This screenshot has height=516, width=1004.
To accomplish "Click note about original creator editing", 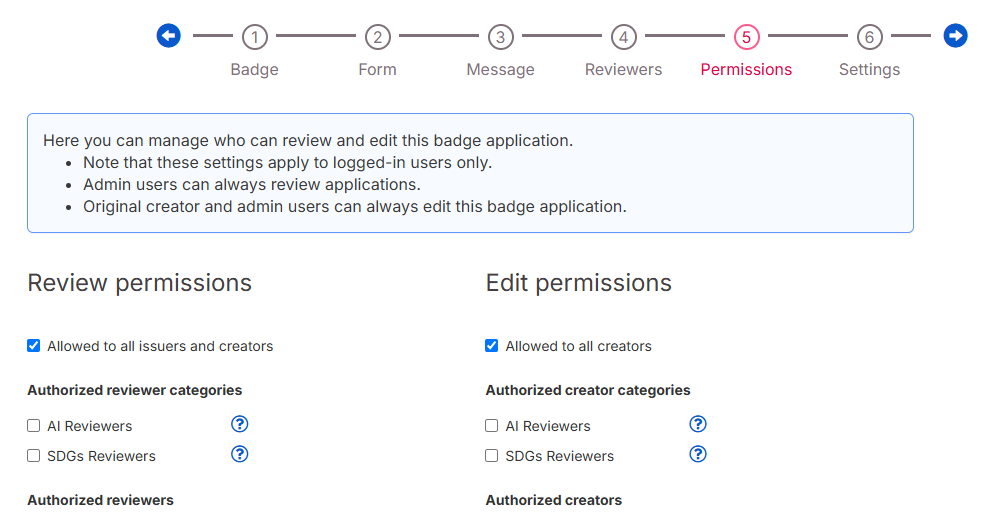I will point(355,207).
